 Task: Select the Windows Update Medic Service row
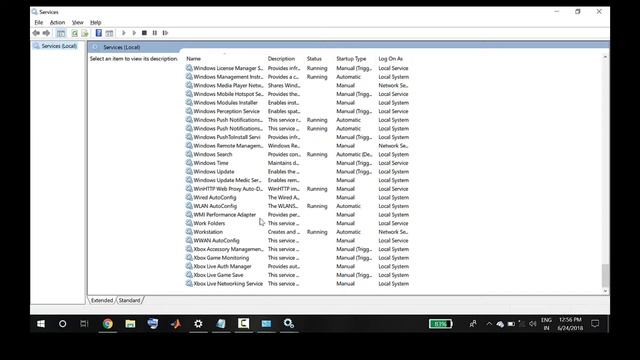coord(298,180)
